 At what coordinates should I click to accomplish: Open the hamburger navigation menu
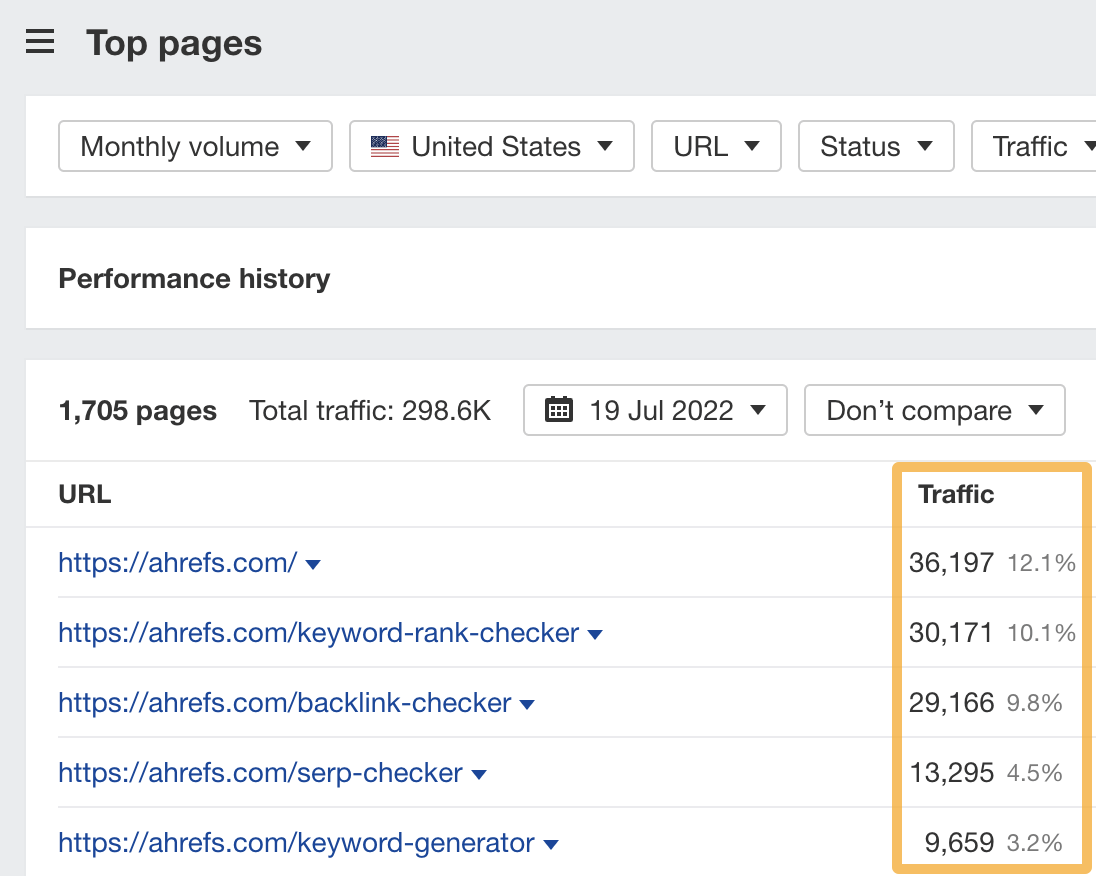pos(39,41)
